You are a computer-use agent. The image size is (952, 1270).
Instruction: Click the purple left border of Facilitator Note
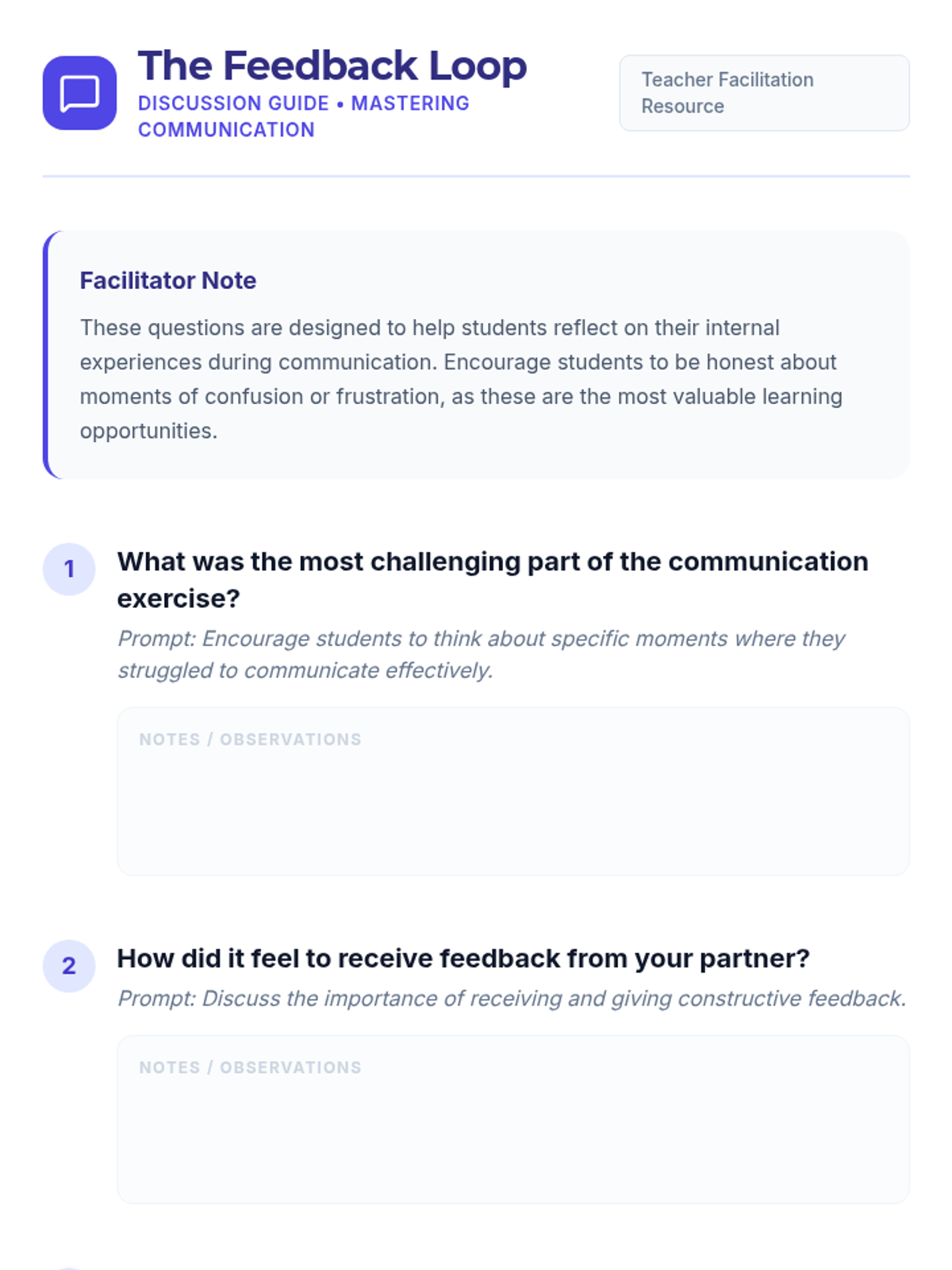click(46, 355)
